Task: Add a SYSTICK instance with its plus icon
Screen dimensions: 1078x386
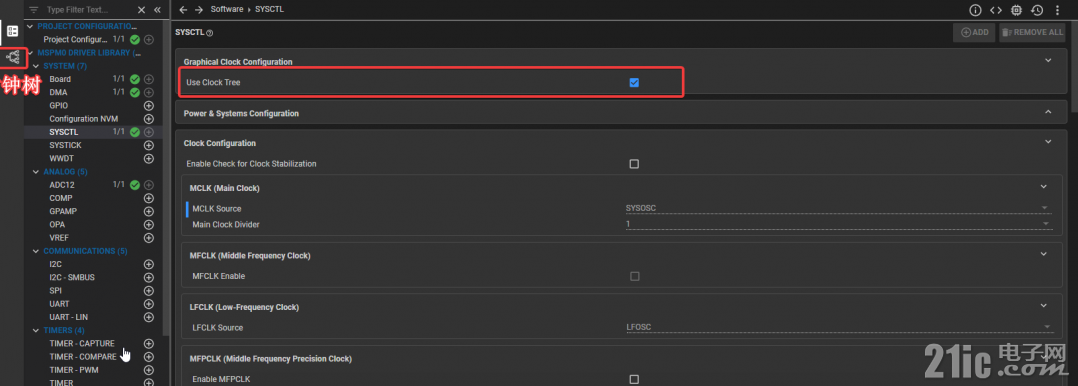Action: coord(148,146)
